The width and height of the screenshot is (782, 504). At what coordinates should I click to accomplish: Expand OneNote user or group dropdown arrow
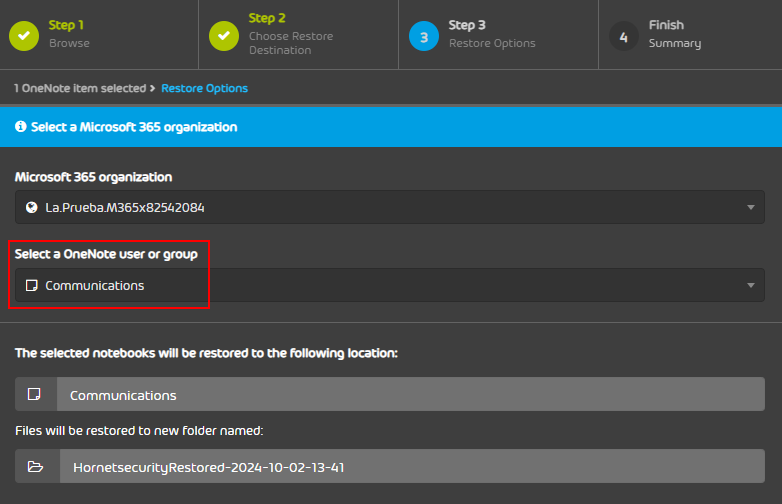click(750, 285)
